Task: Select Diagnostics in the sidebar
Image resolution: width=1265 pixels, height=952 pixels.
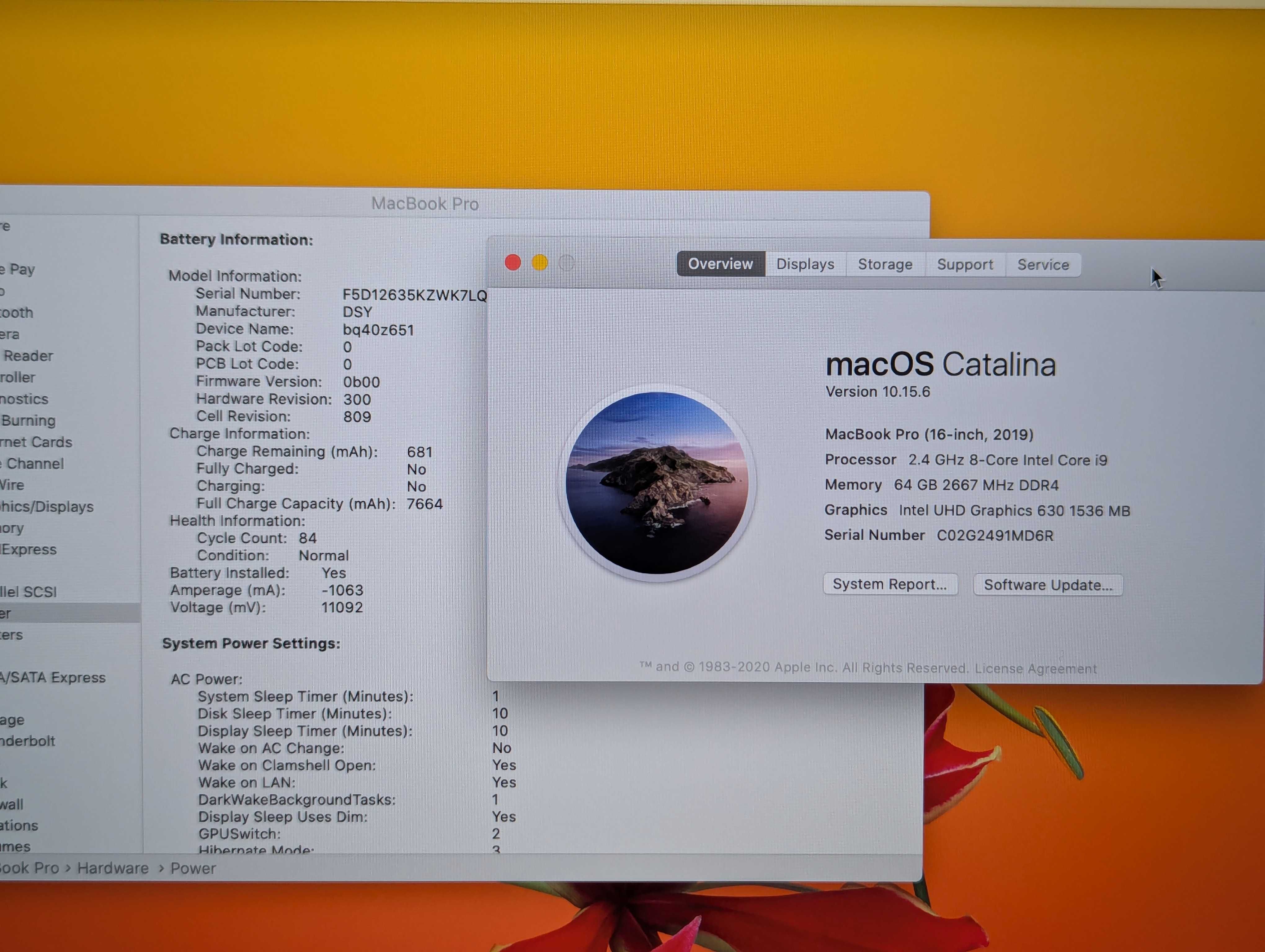Action: 24,399
